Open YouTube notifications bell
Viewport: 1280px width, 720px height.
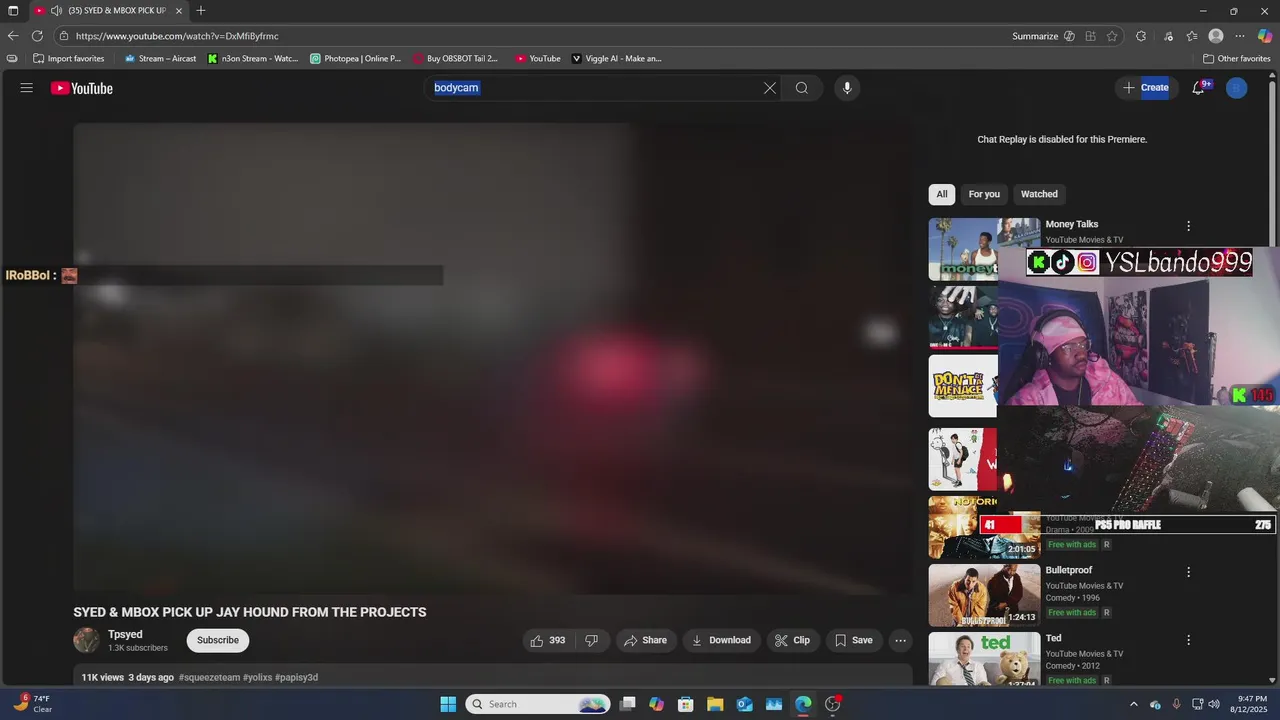pos(1198,88)
